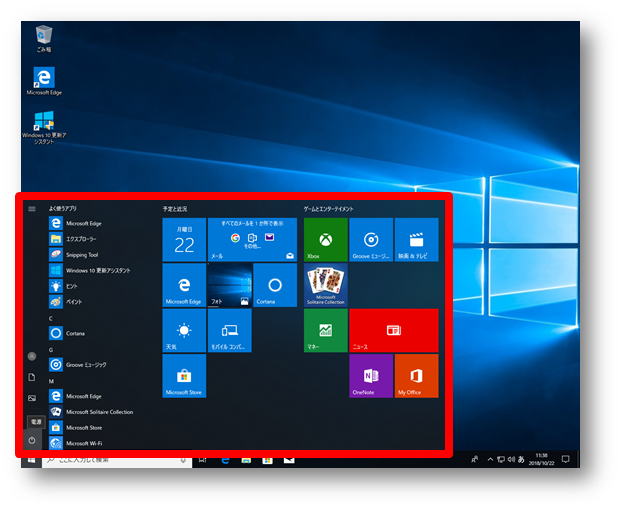Open Documents icon in Start sidebar
The width and height of the screenshot is (622, 510).
32,377
